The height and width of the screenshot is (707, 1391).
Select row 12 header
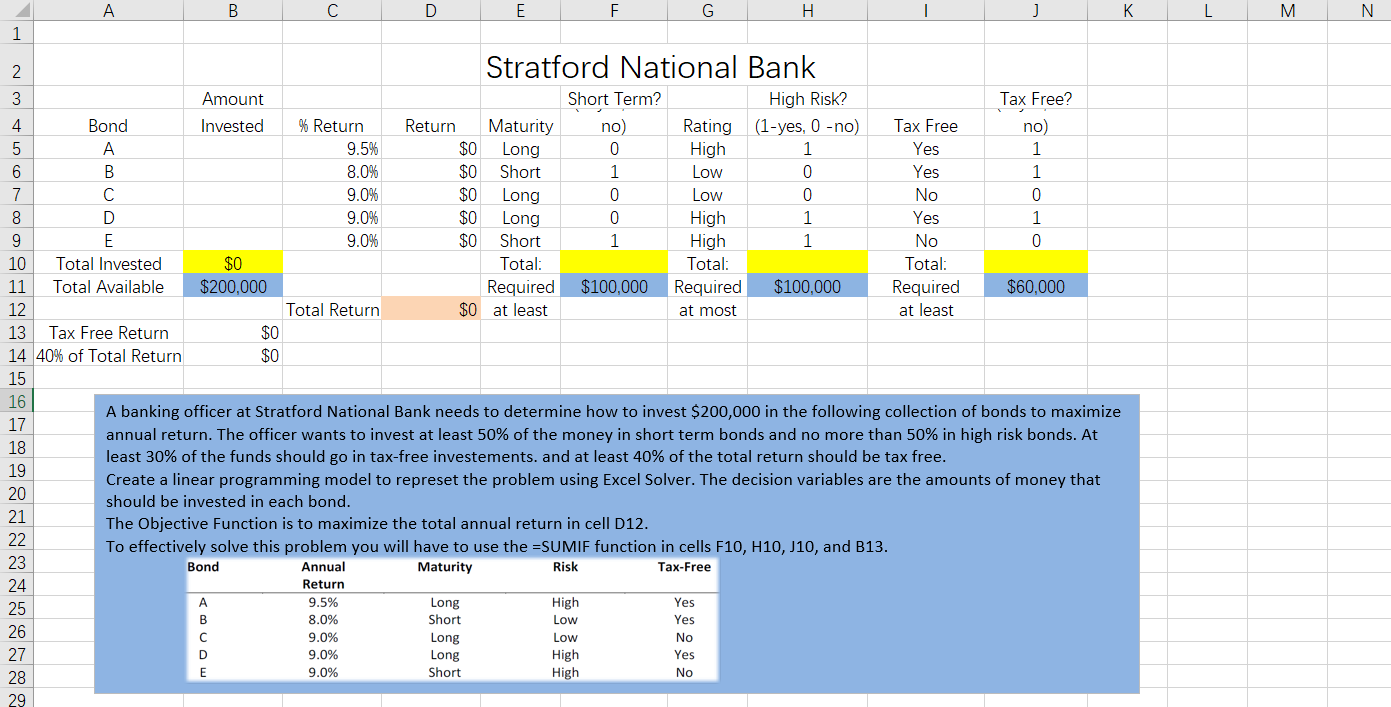(x=17, y=309)
